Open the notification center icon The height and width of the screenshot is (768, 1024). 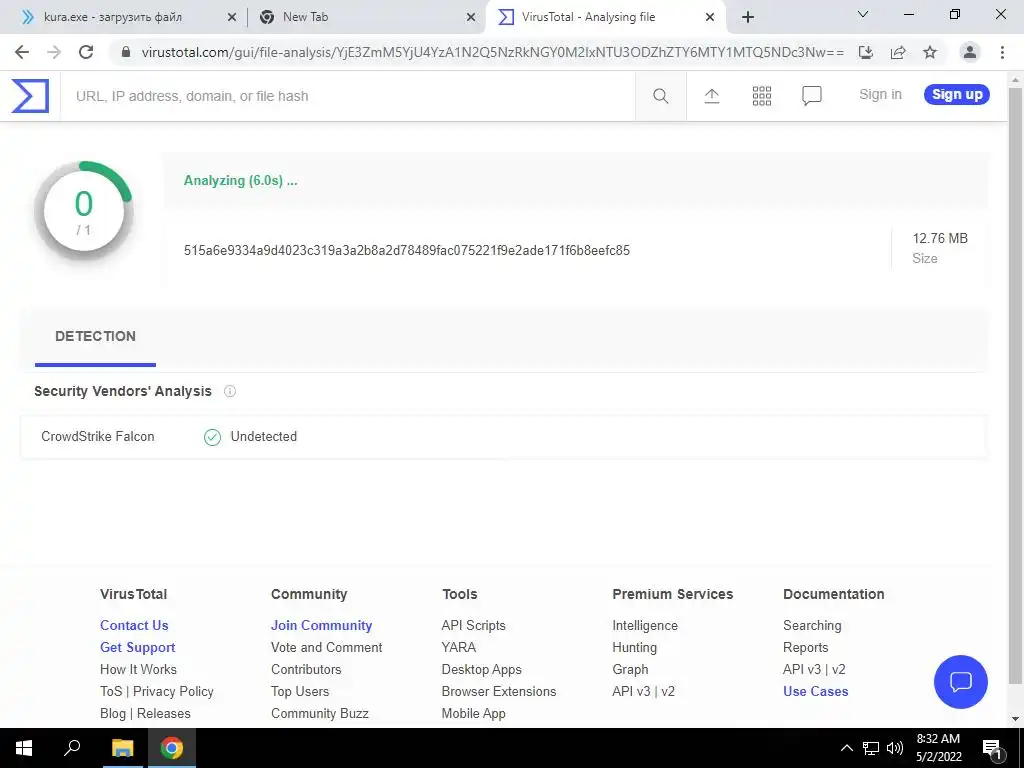point(992,750)
